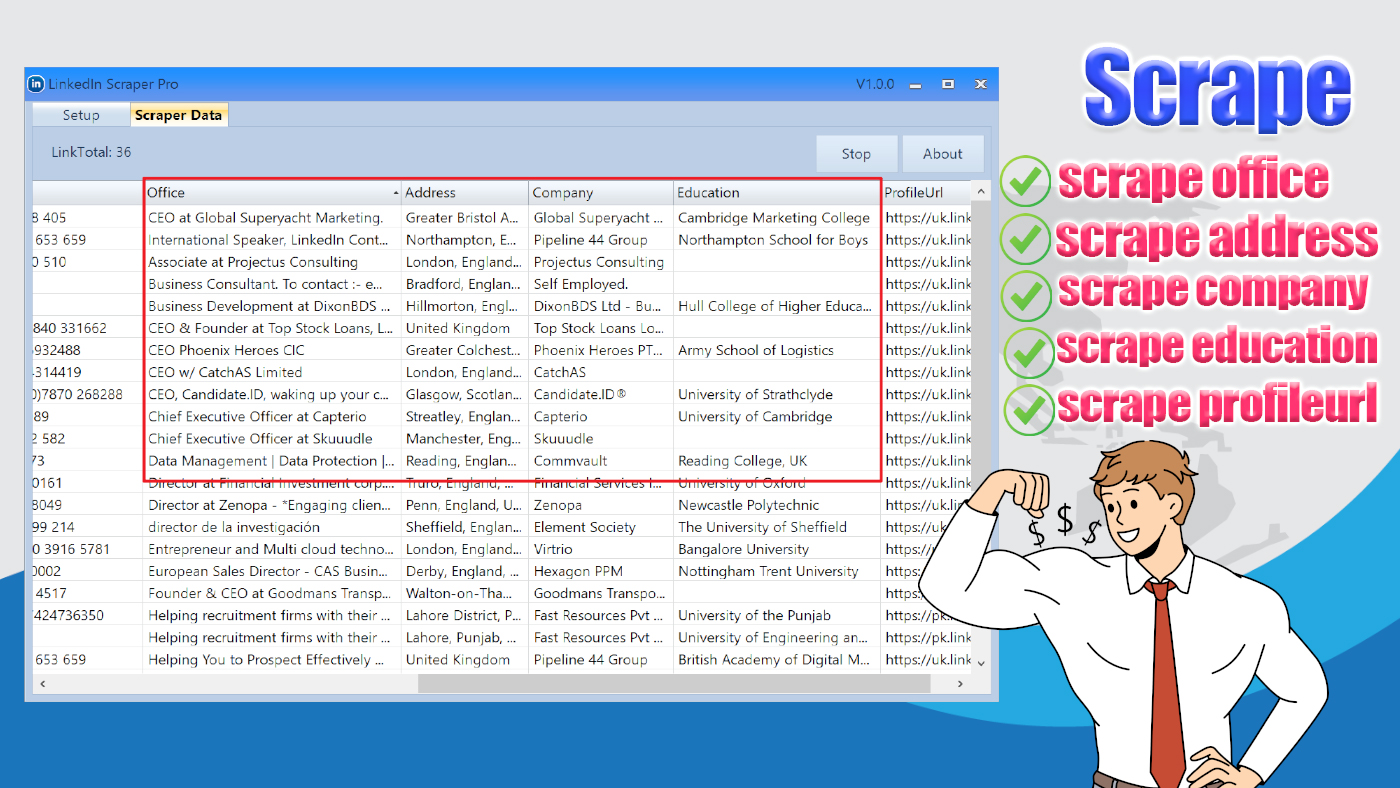Click the ProfileUrl column header
Screen dimensions: 1400x788
[x=927, y=193]
